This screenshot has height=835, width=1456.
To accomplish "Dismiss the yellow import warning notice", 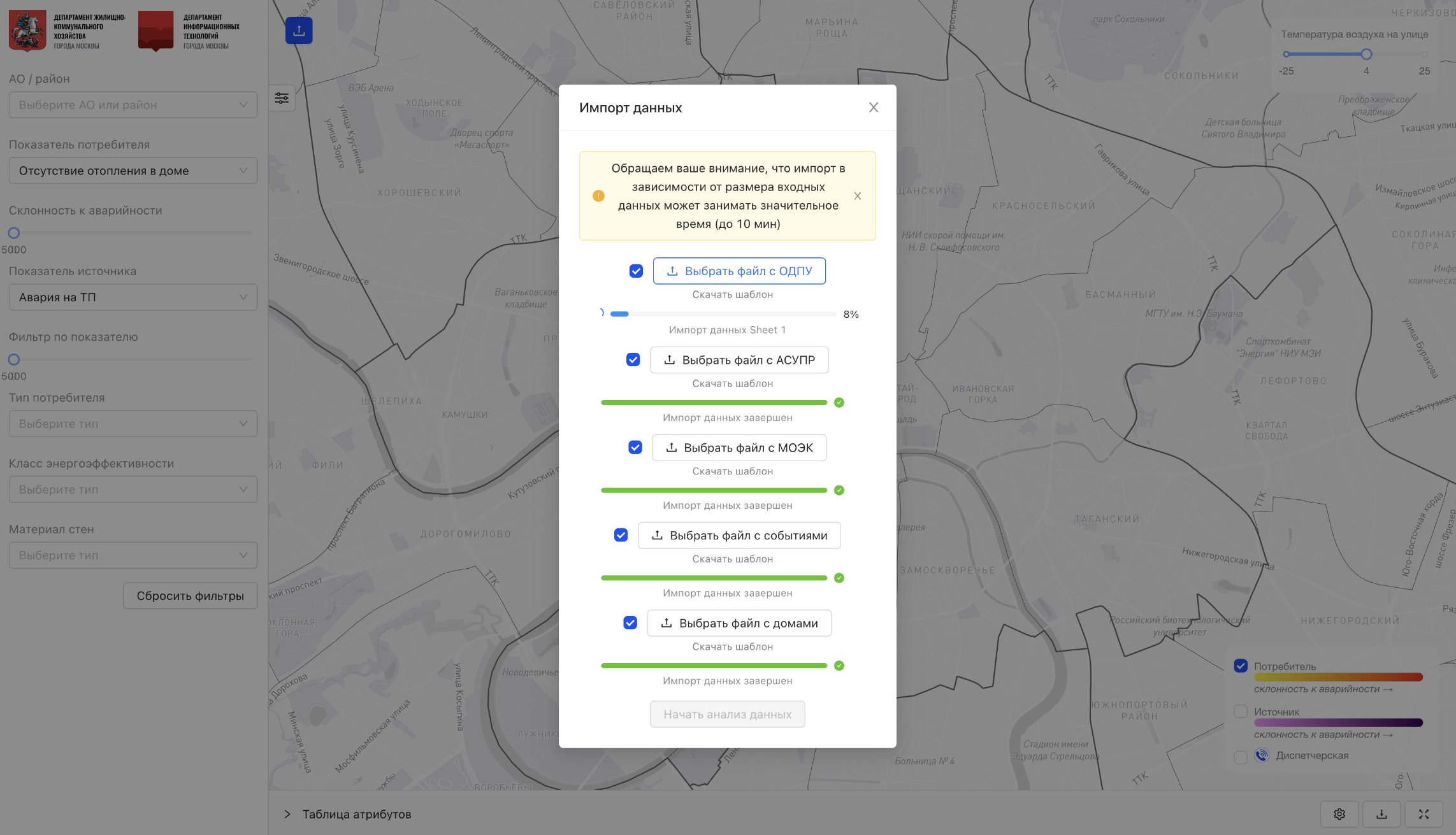I will click(x=858, y=196).
